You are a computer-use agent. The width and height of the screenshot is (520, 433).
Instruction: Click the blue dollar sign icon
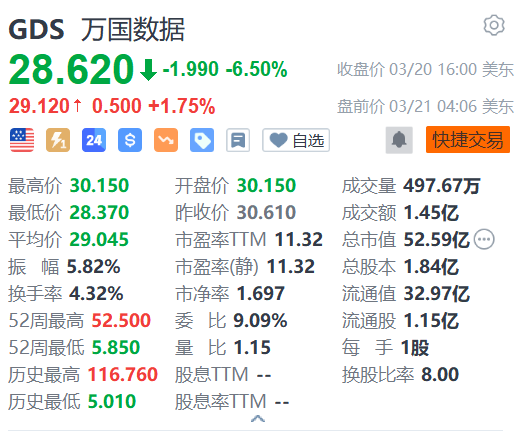coord(130,140)
